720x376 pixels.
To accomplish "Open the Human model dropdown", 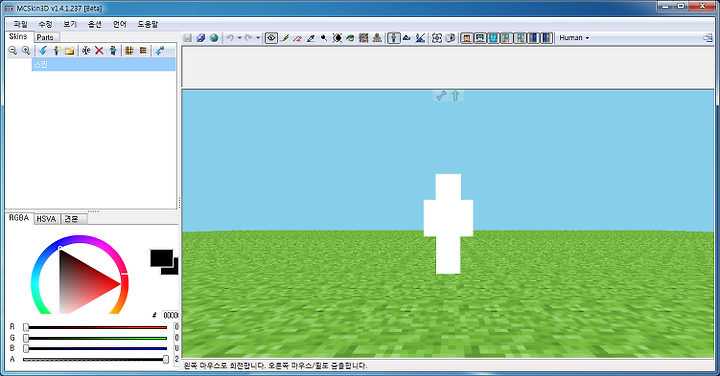I will 574,38.
